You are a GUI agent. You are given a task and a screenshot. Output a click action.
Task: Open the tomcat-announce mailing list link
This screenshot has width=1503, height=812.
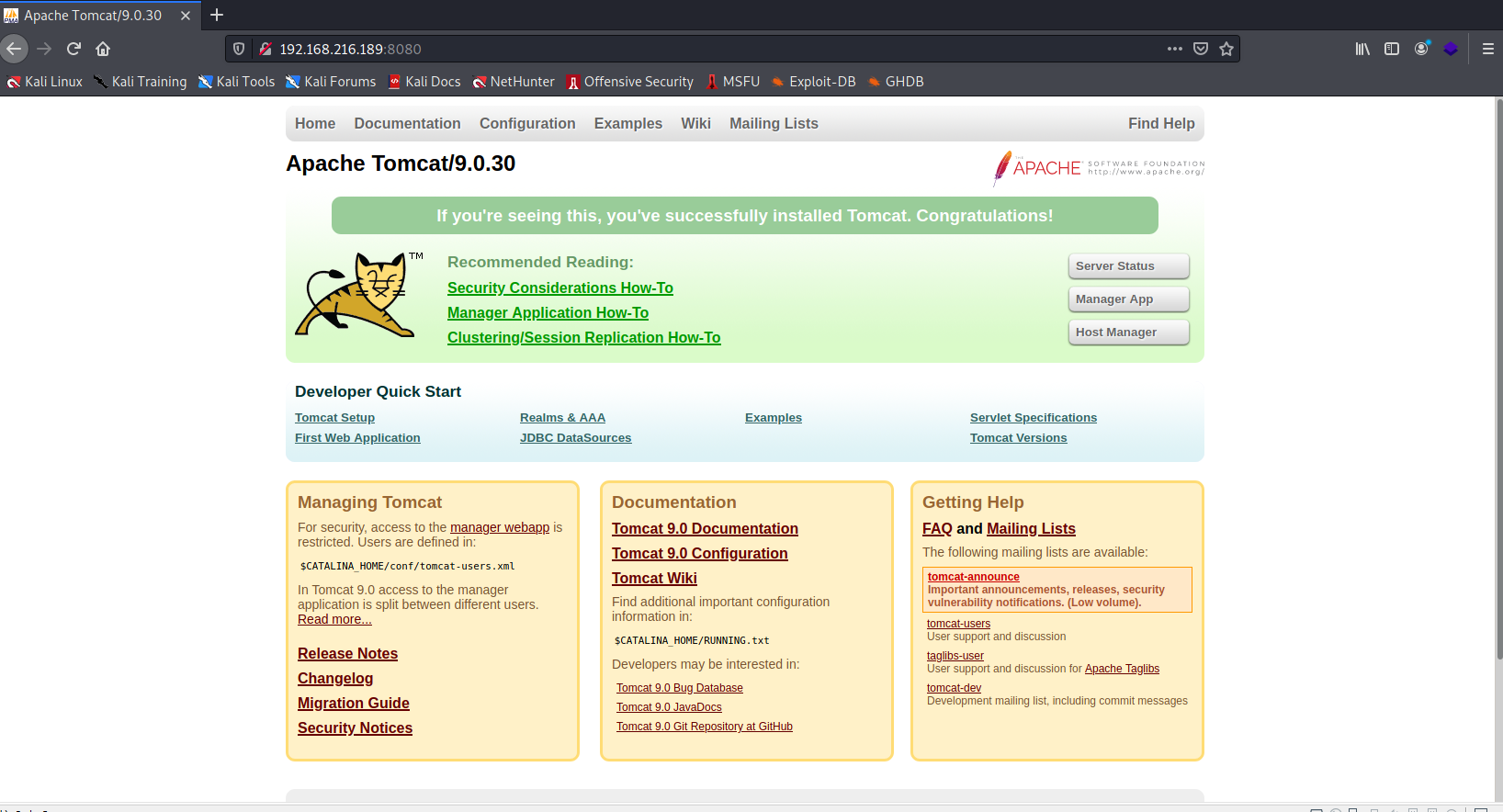974,577
